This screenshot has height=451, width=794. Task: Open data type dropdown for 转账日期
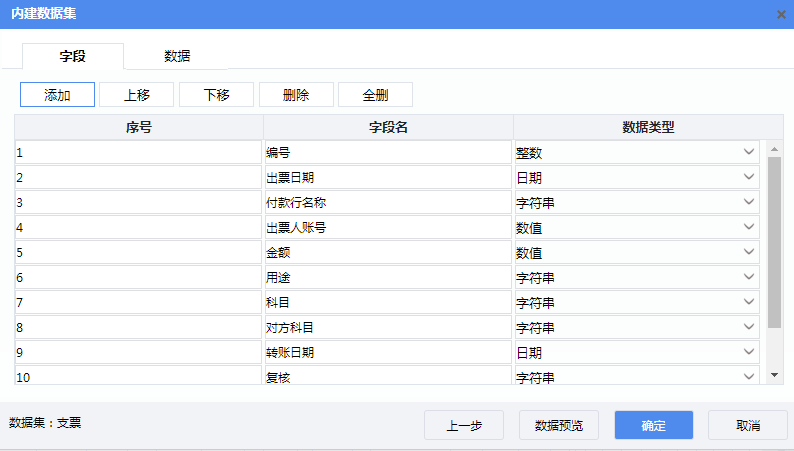(749, 353)
